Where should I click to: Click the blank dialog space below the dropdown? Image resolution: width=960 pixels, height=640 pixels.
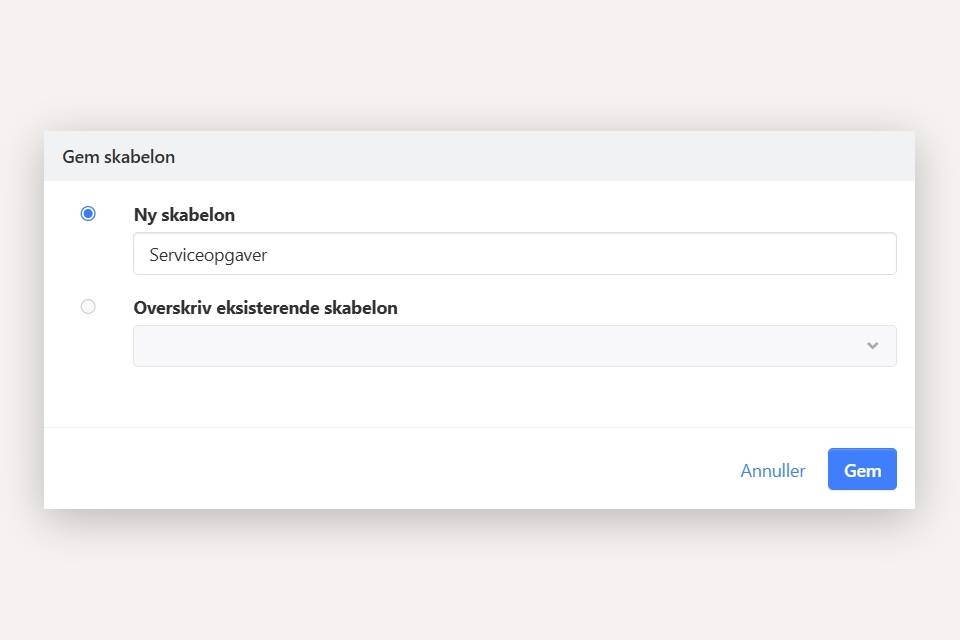click(x=480, y=398)
